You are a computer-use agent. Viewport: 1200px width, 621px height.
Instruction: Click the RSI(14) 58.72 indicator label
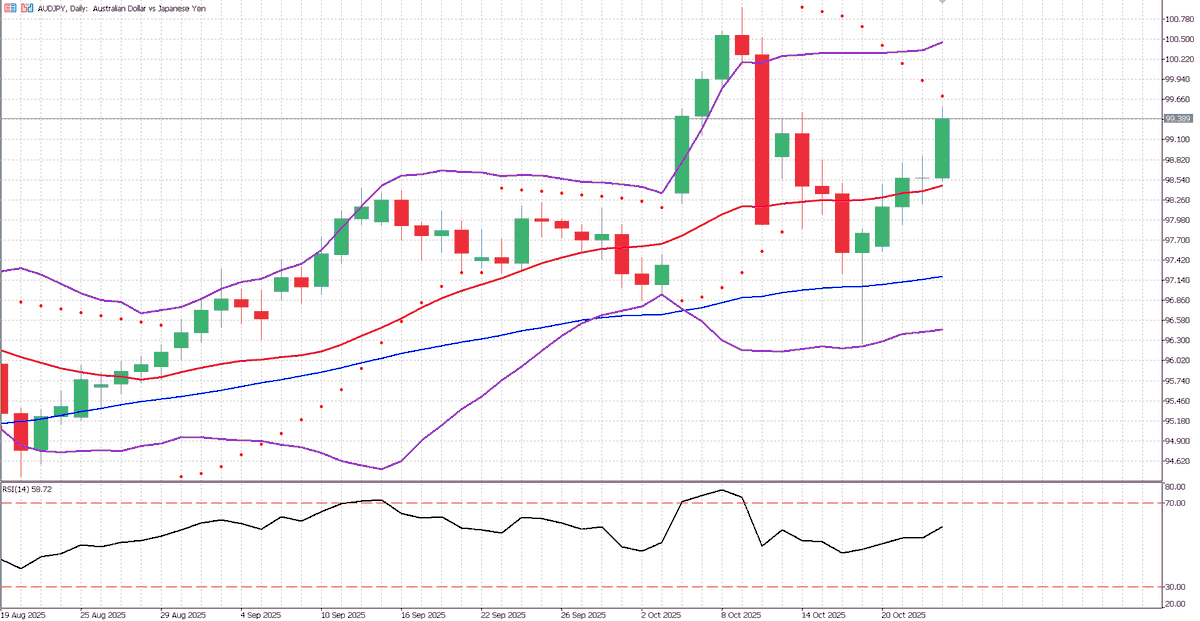click(x=27, y=489)
